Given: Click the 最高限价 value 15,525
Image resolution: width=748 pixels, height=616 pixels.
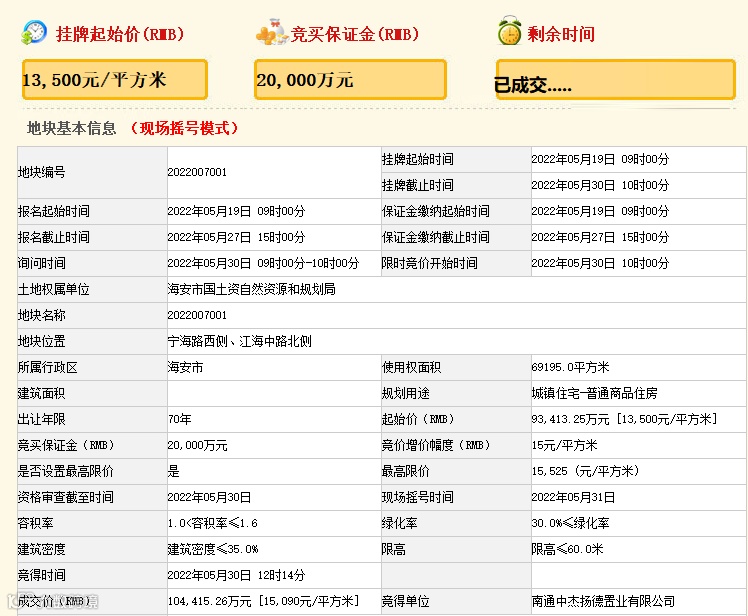Looking at the screenshot, I should coord(550,471).
